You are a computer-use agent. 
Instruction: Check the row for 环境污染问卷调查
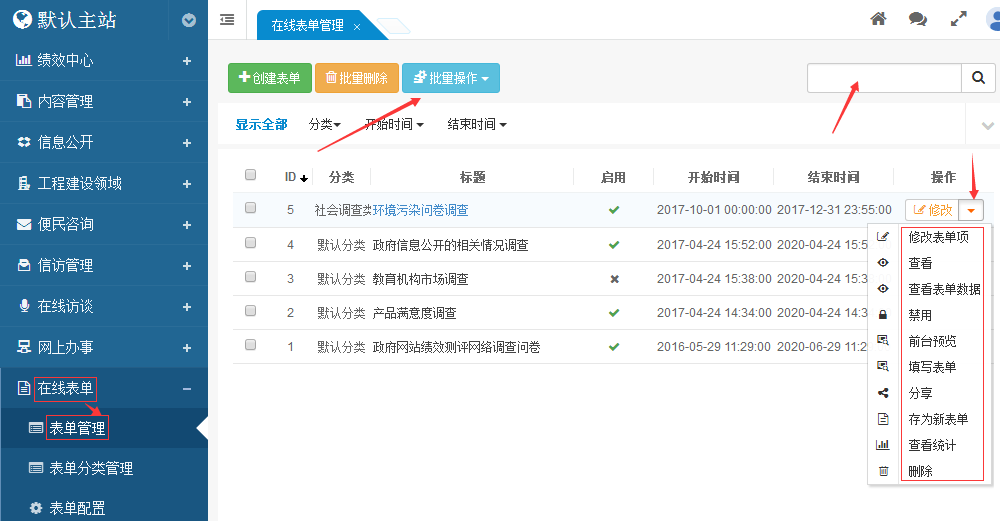(x=251, y=209)
